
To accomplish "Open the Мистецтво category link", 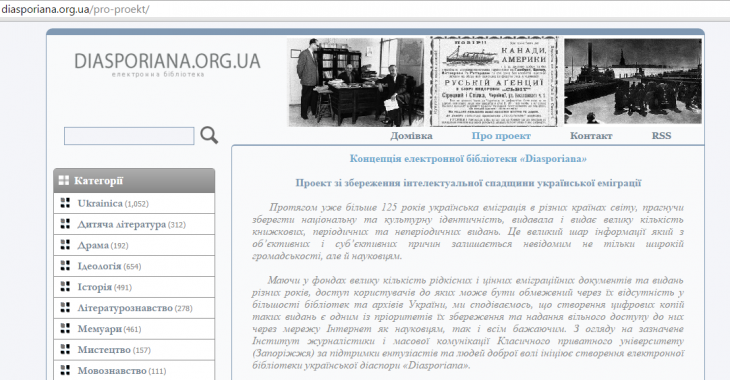I will [x=104, y=350].
